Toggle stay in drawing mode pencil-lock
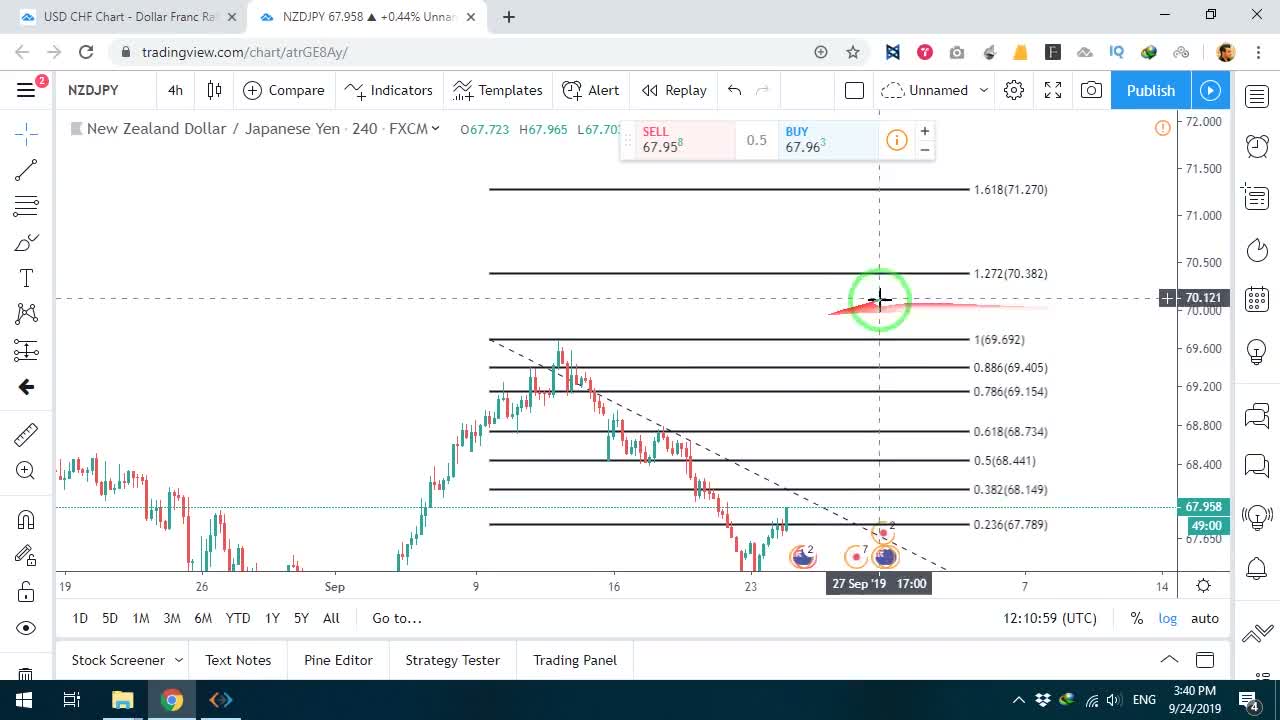 coord(27,555)
